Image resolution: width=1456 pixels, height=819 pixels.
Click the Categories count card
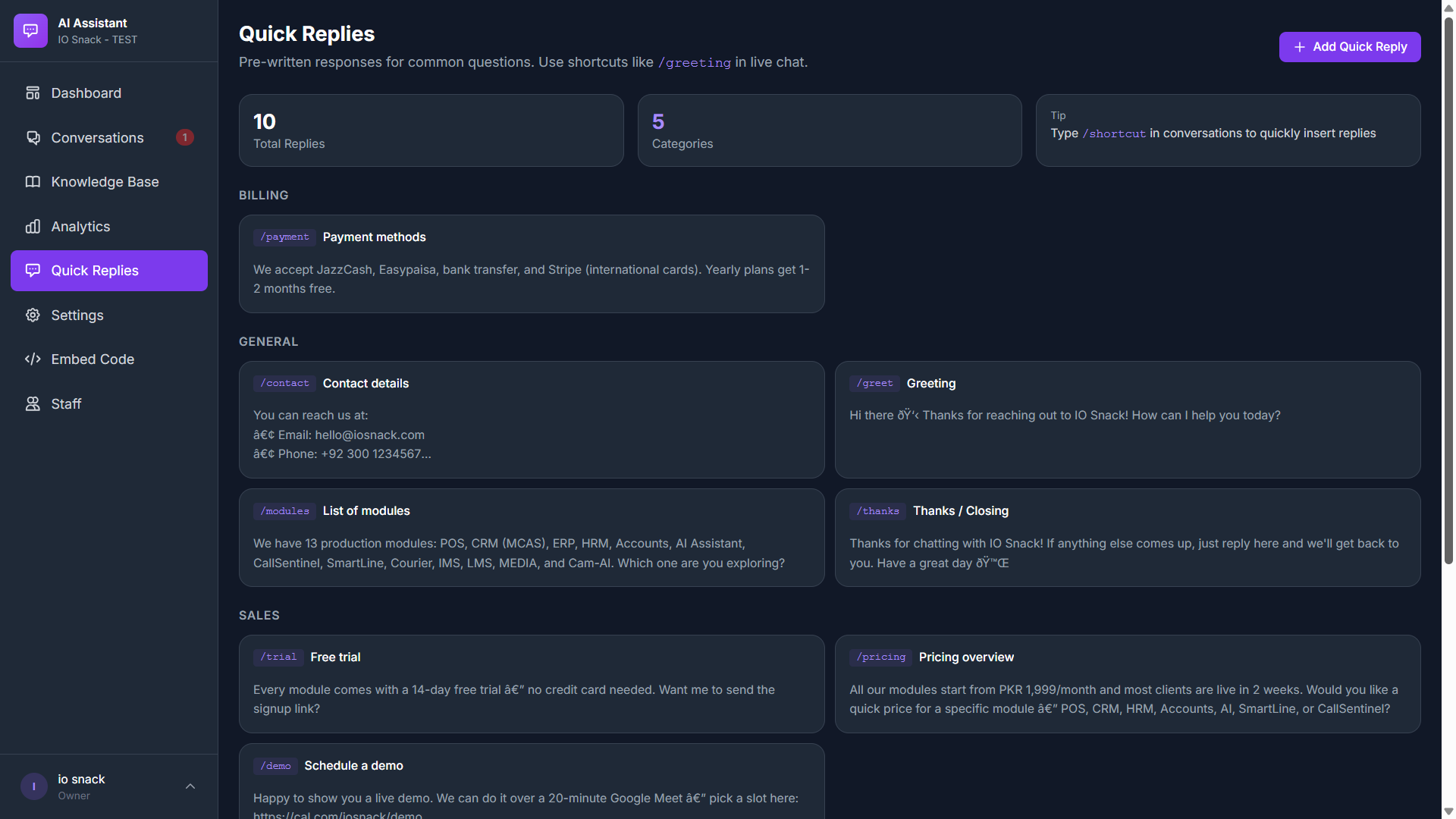click(830, 130)
